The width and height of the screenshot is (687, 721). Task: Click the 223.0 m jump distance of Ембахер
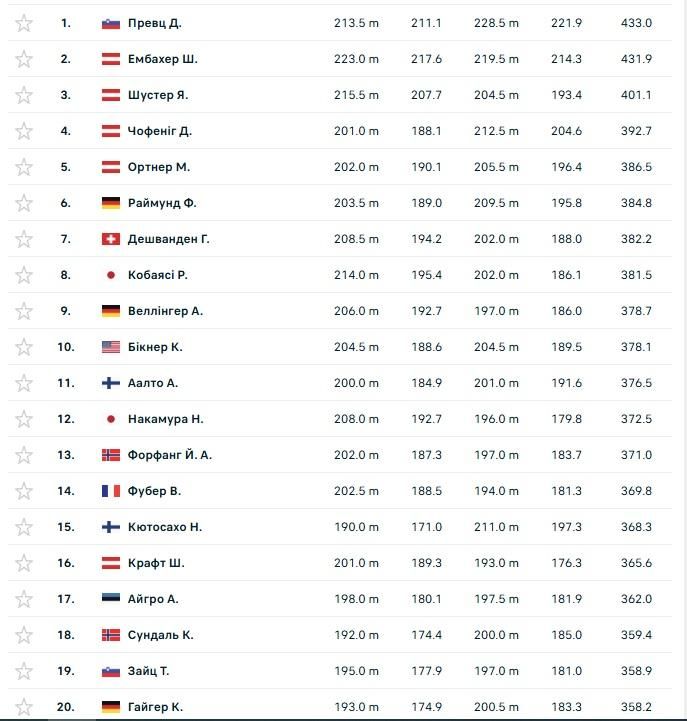click(x=356, y=59)
